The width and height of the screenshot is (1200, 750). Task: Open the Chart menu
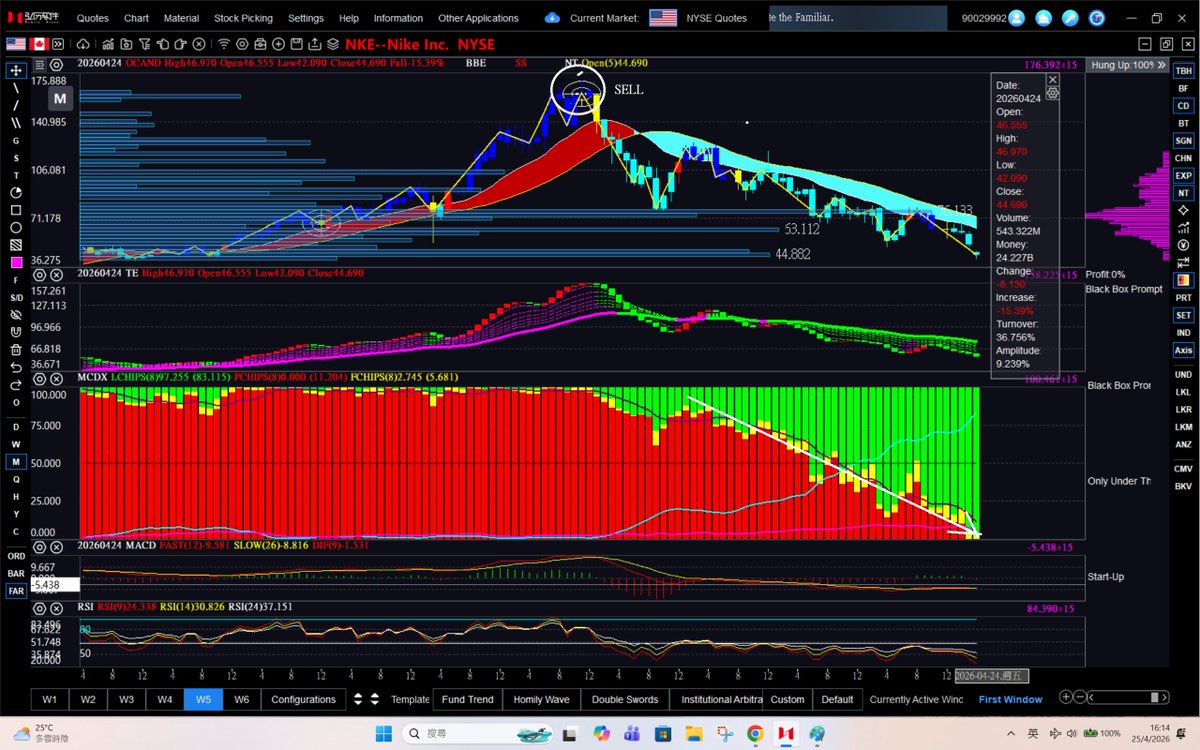click(x=136, y=18)
